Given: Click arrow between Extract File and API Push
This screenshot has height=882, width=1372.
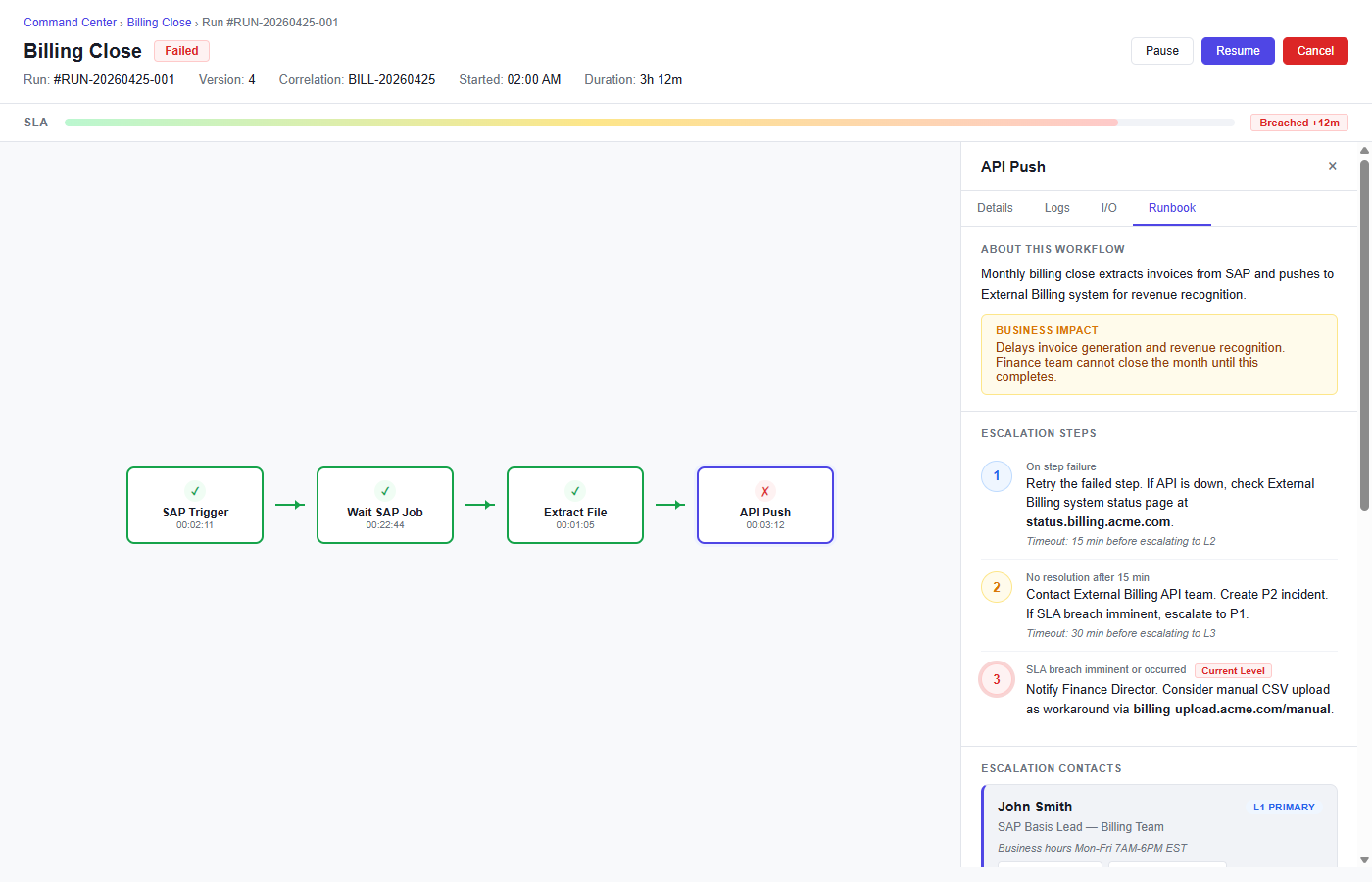Looking at the screenshot, I should (670, 505).
